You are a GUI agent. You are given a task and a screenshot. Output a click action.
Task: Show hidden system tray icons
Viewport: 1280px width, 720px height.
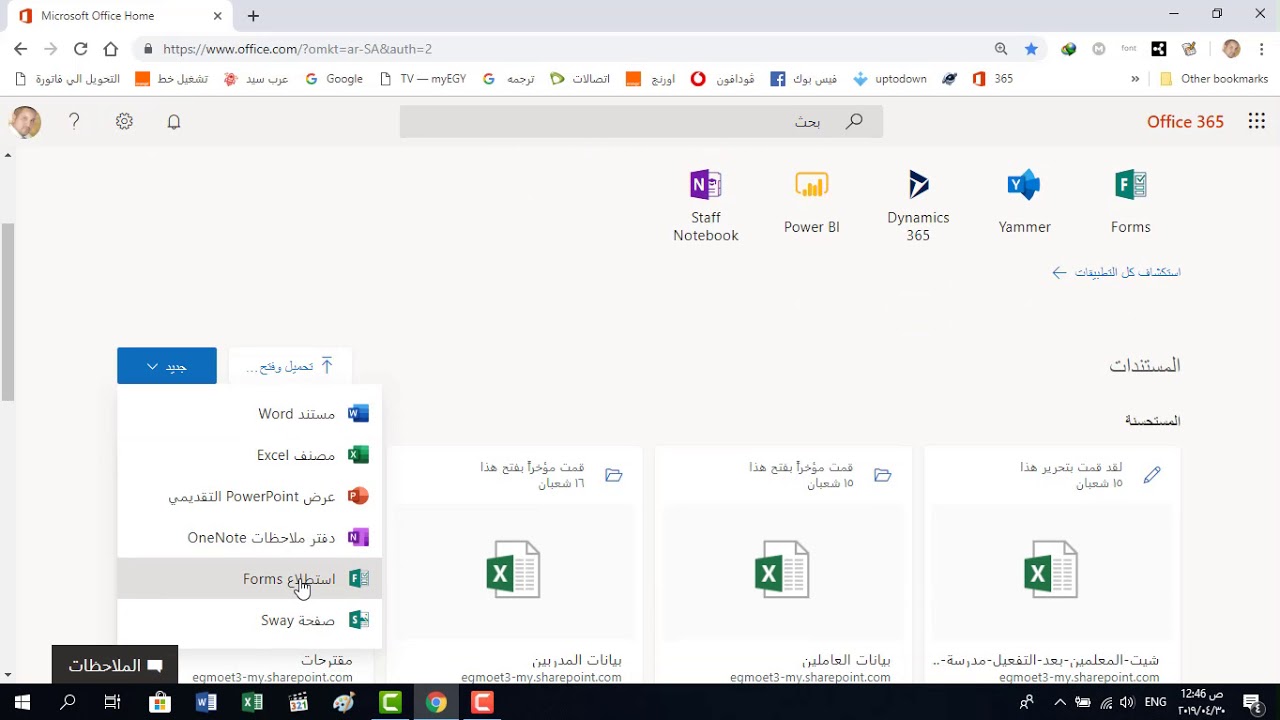(x=1060, y=703)
